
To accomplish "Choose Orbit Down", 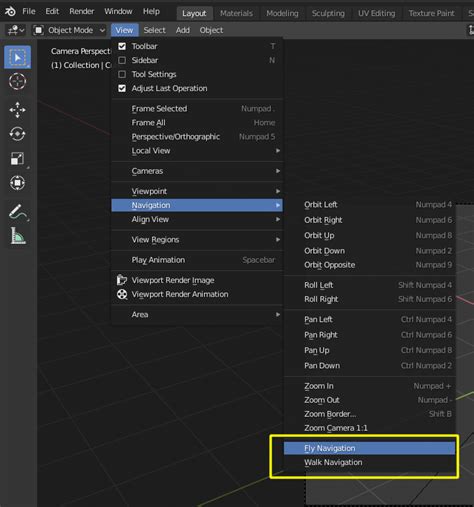I will coord(370,251).
